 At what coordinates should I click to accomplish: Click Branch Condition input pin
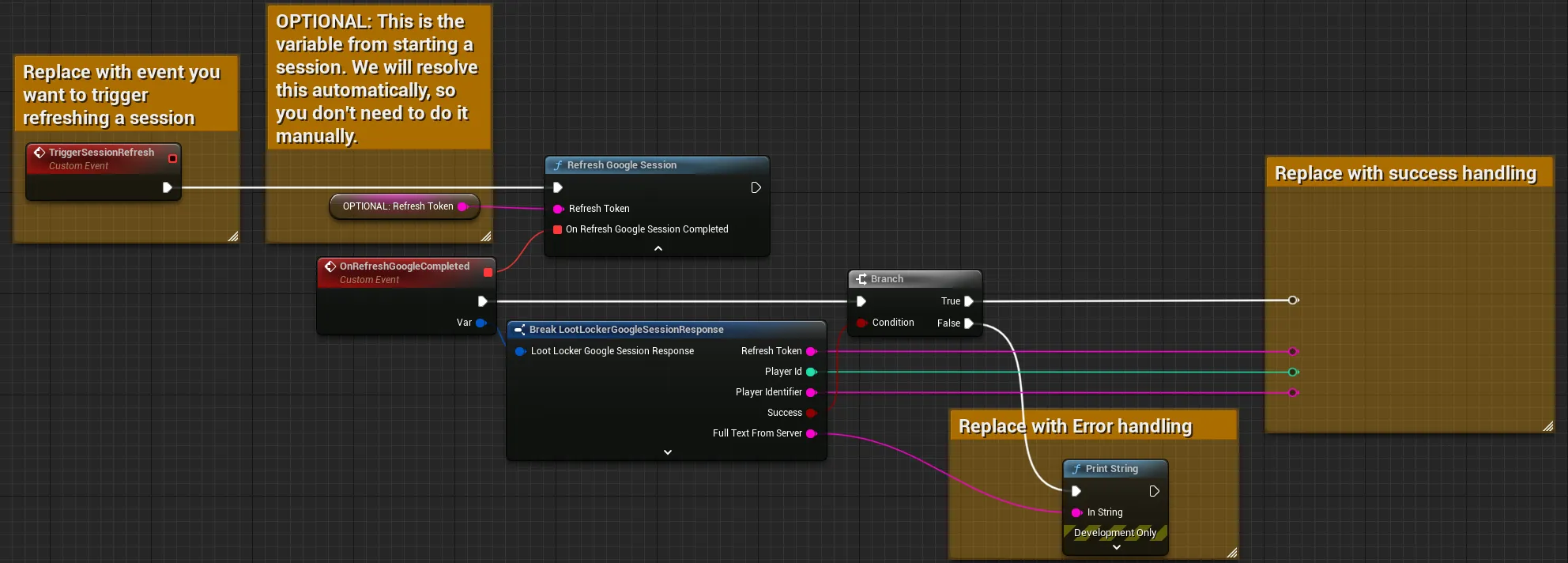coord(861,323)
